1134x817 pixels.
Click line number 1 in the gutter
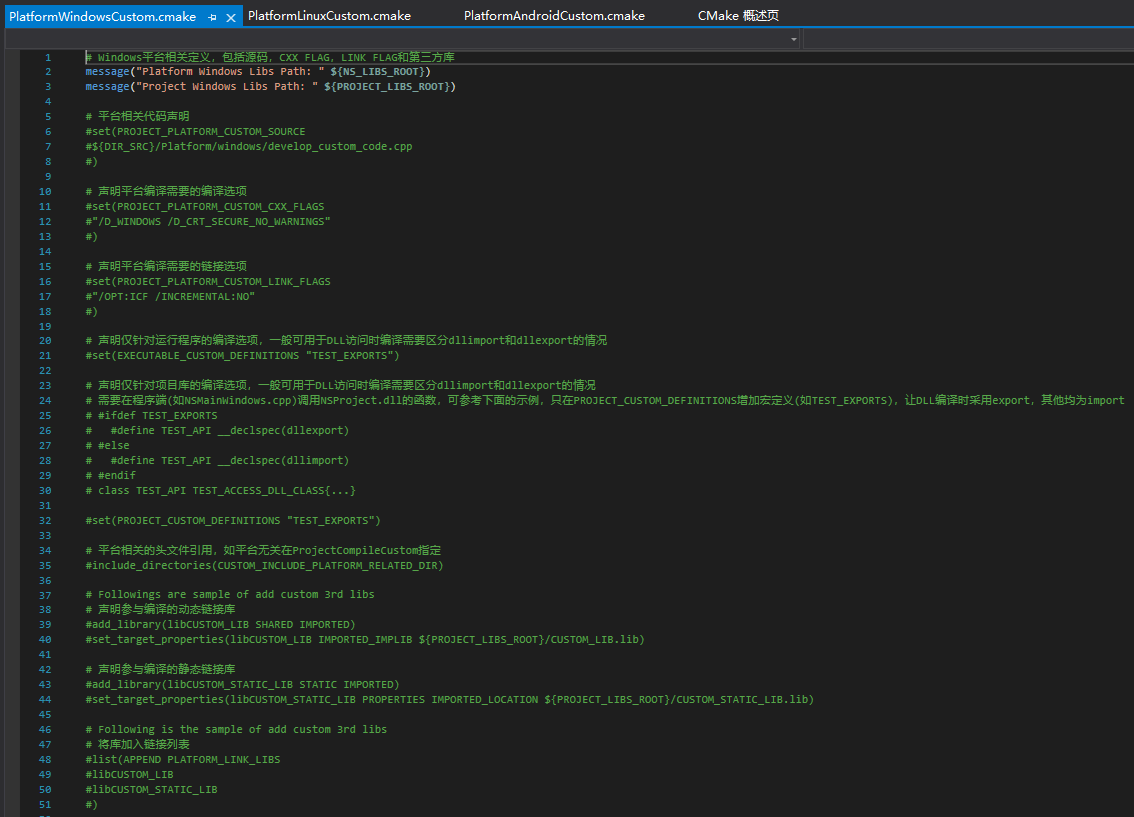point(47,57)
